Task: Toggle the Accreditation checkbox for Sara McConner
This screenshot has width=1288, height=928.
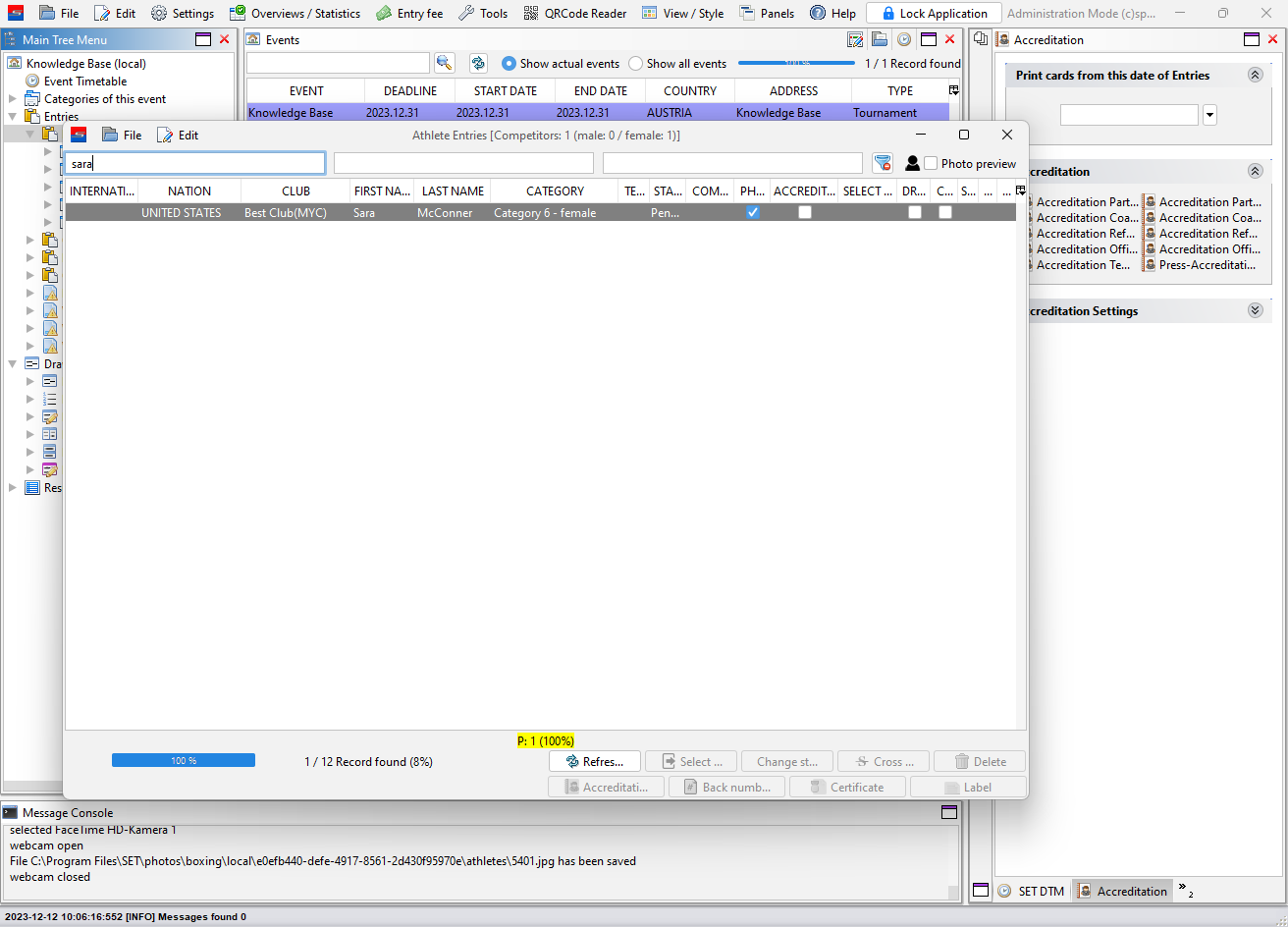Action: point(805,212)
